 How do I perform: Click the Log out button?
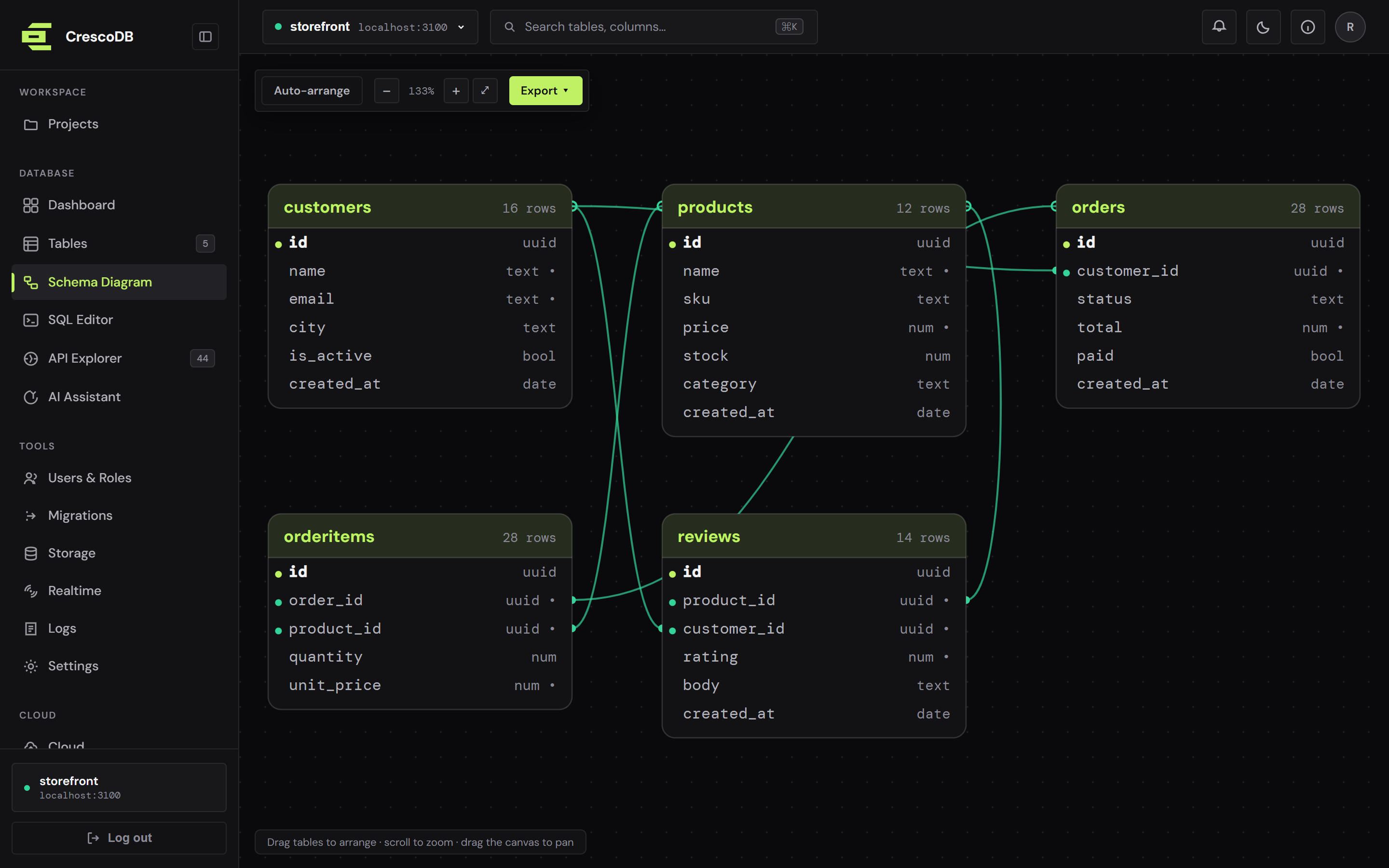coord(119,838)
